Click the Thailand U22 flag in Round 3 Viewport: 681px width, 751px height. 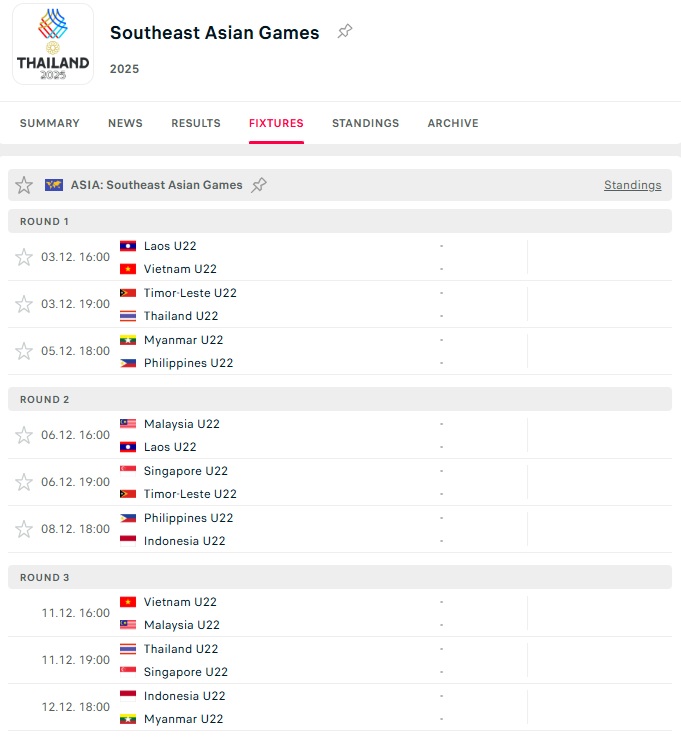[128, 649]
